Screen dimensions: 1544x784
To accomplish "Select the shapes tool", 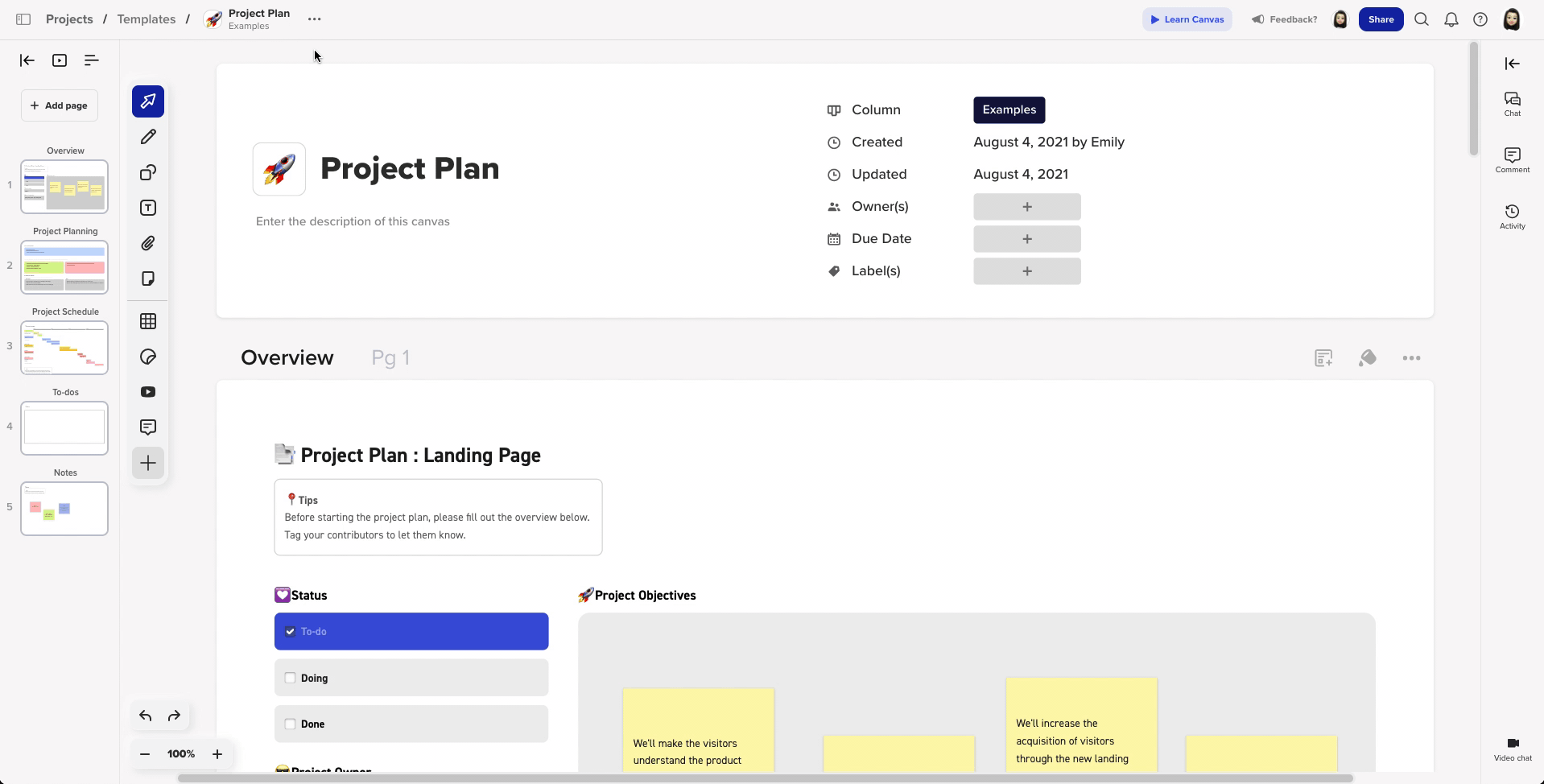I will pos(148,172).
